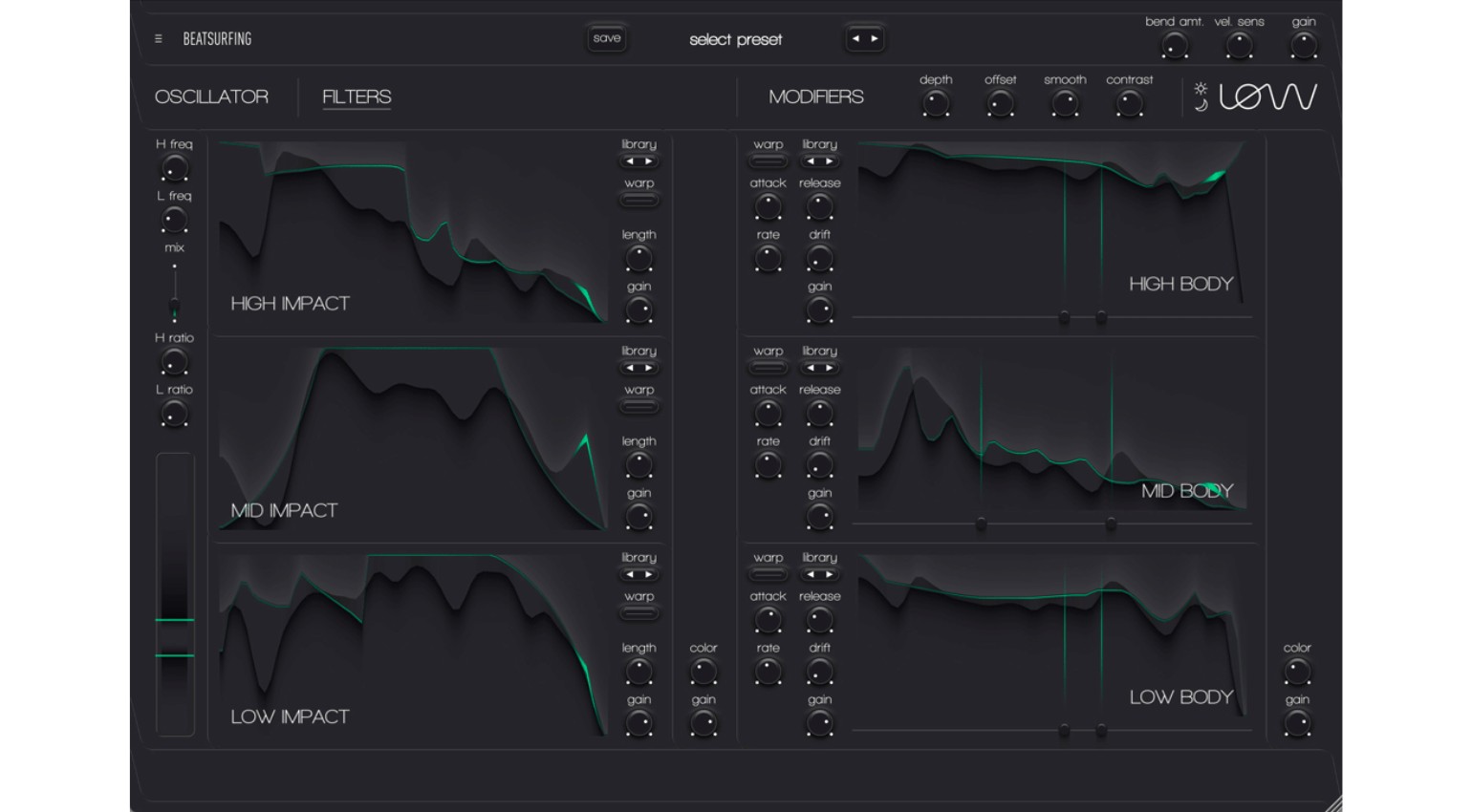Toggle the Low Impact warp switch
1472x812 pixels.
click(639, 613)
